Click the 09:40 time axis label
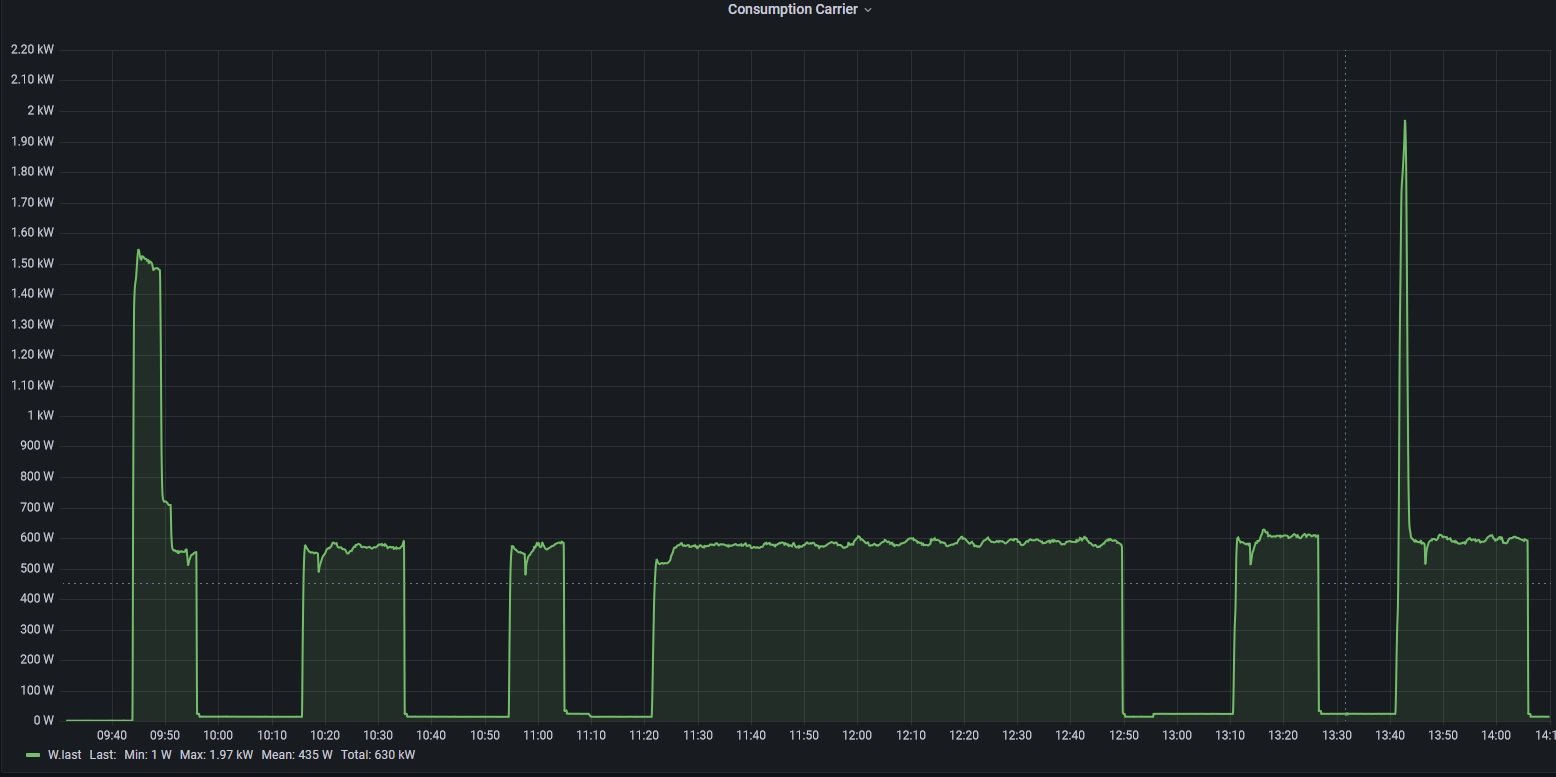Screen dimensions: 1556x777 [x=112, y=736]
